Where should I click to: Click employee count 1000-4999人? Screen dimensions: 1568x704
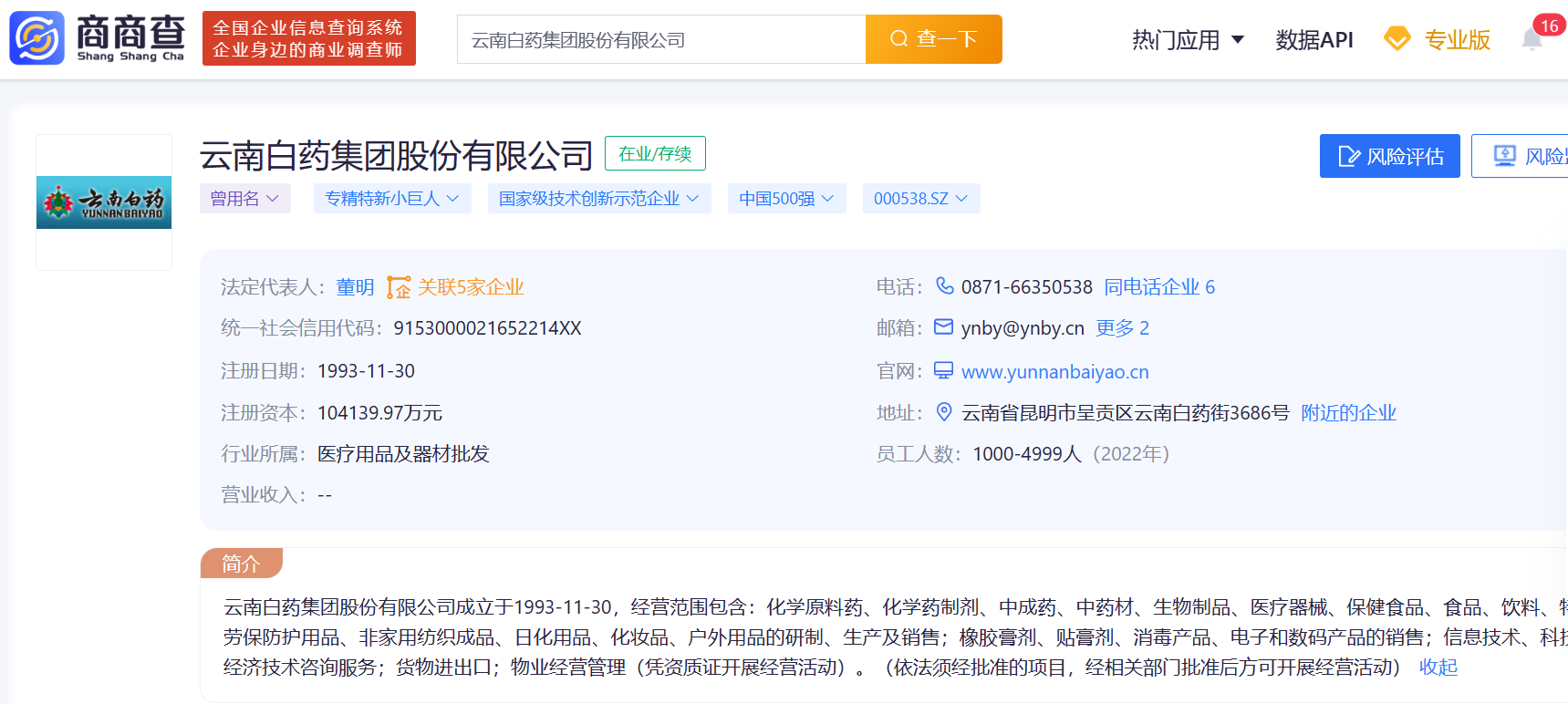tap(1027, 454)
